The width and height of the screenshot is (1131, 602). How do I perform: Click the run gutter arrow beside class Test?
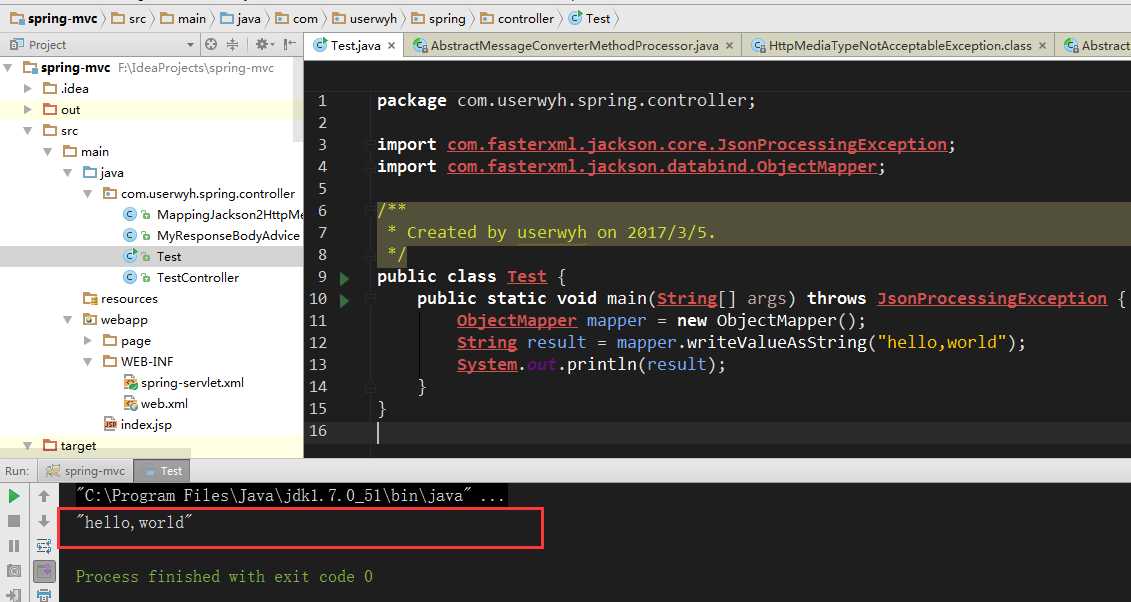point(344,278)
